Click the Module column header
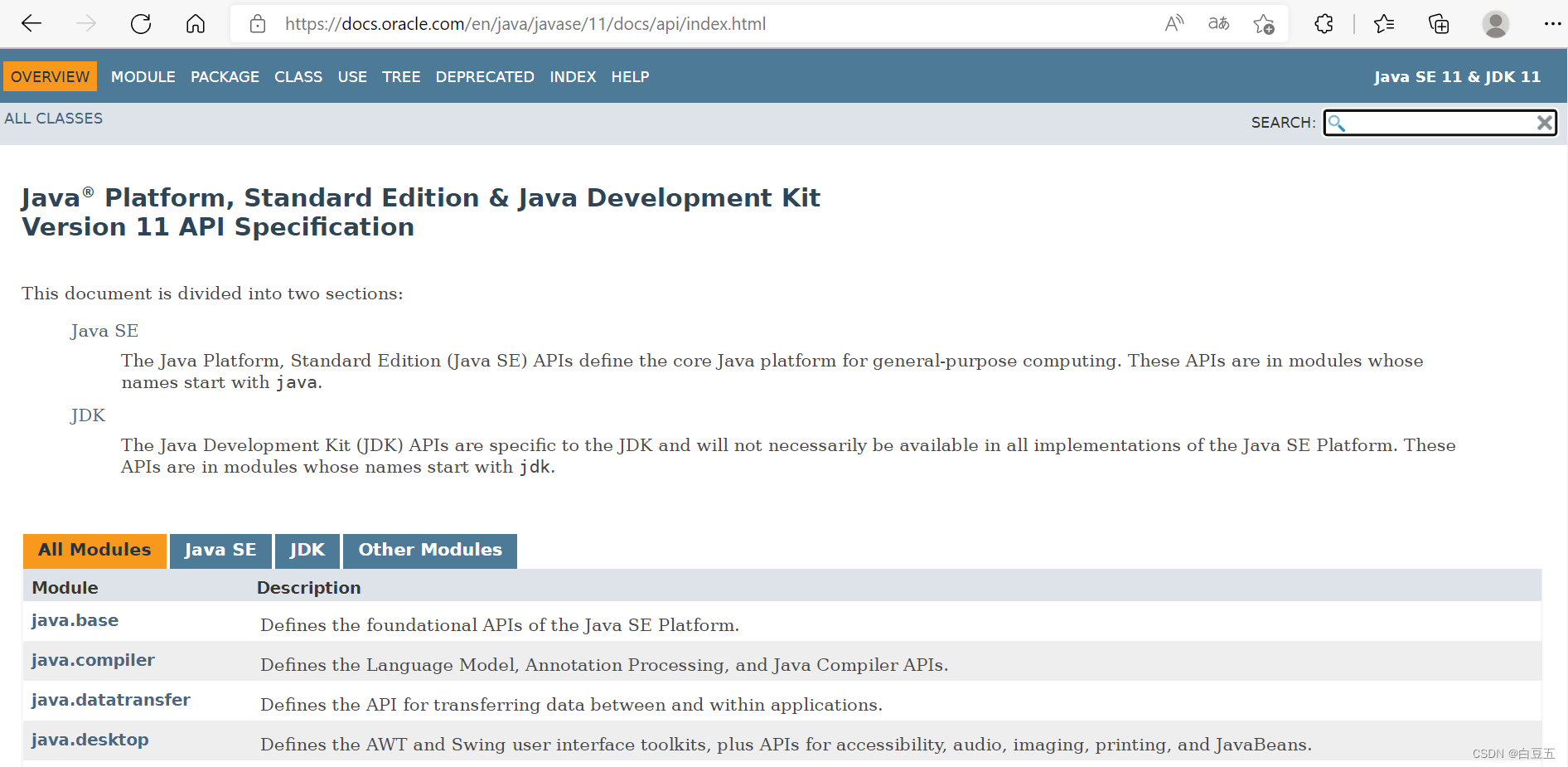Image resolution: width=1568 pixels, height=767 pixels. click(65, 588)
